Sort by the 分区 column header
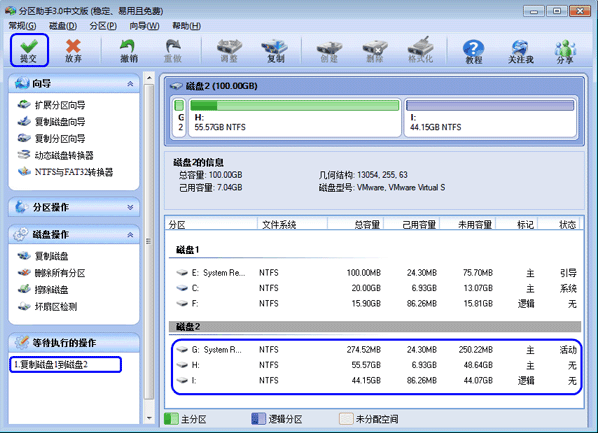Image resolution: width=598 pixels, height=435 pixels. pyautogui.click(x=212, y=225)
